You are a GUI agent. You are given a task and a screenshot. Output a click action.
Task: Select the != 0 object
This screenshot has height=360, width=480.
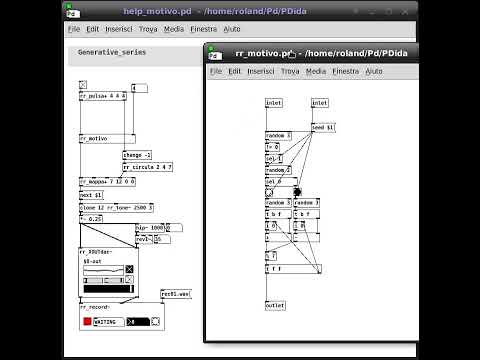click(x=272, y=147)
